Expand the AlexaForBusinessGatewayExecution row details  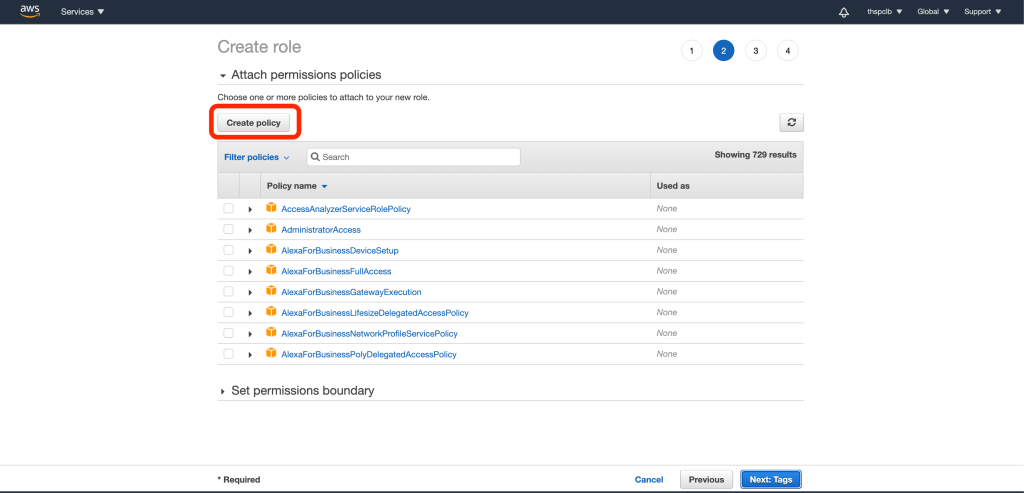coord(250,292)
